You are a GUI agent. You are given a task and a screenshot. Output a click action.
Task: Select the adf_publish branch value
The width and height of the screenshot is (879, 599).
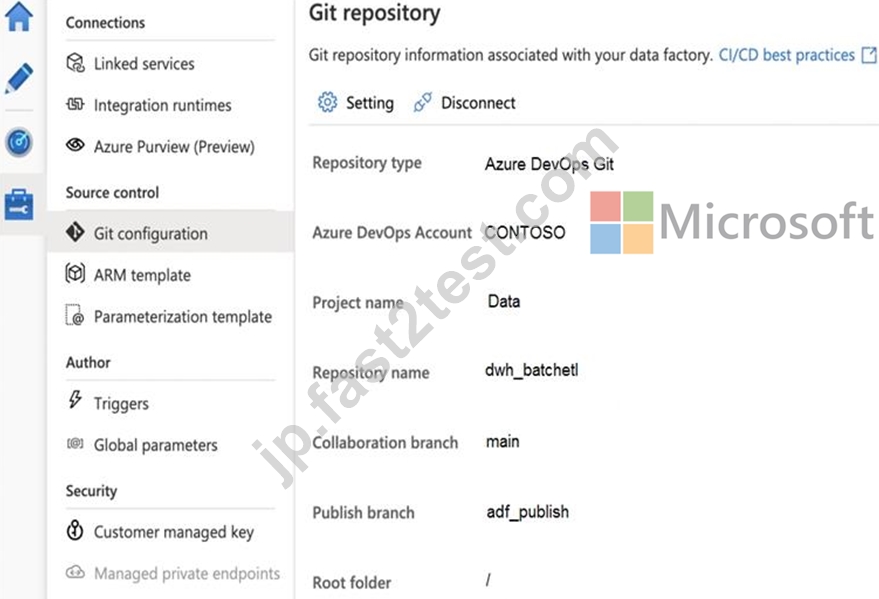click(528, 512)
